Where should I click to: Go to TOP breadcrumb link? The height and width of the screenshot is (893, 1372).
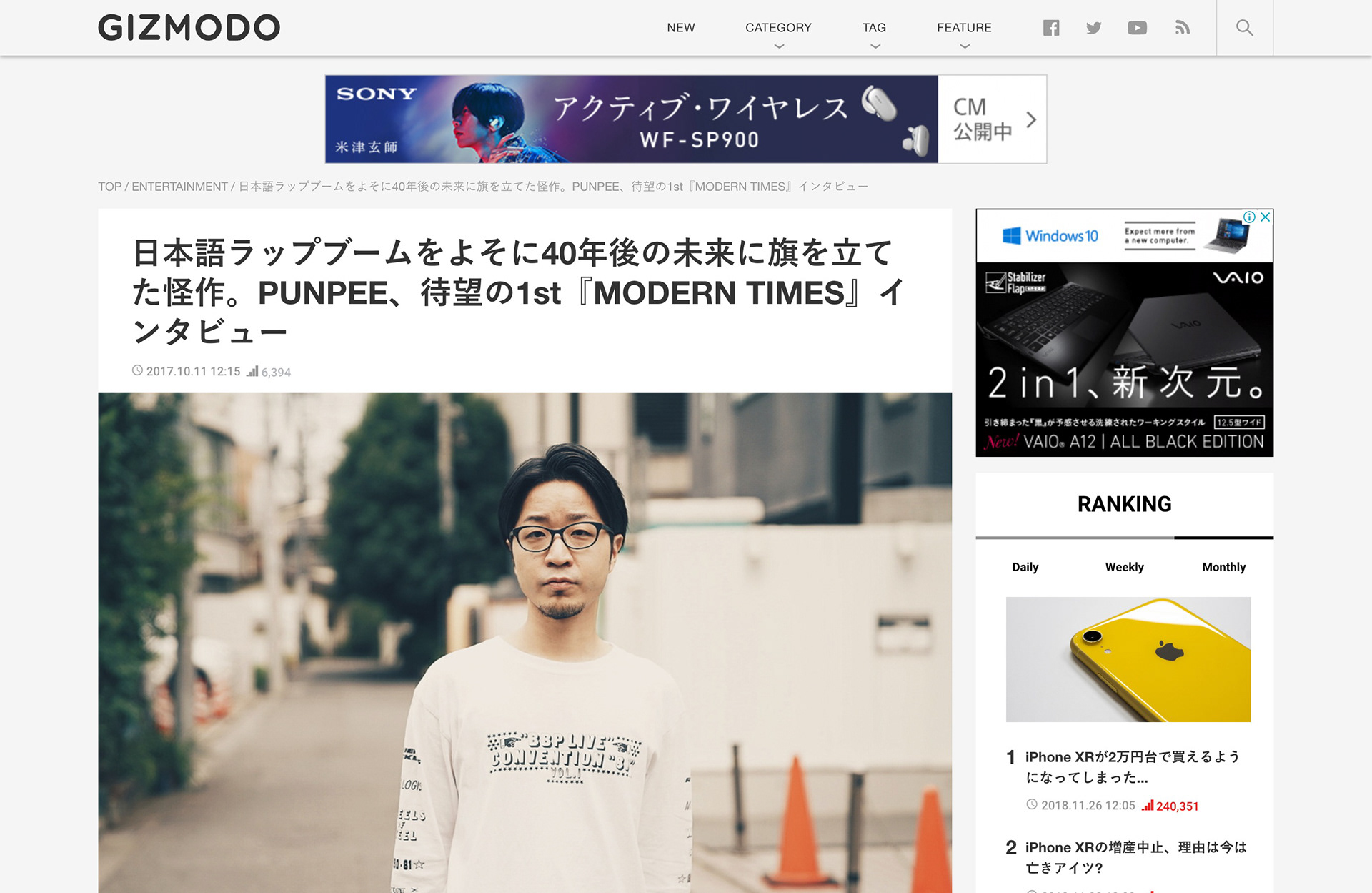coord(109,187)
